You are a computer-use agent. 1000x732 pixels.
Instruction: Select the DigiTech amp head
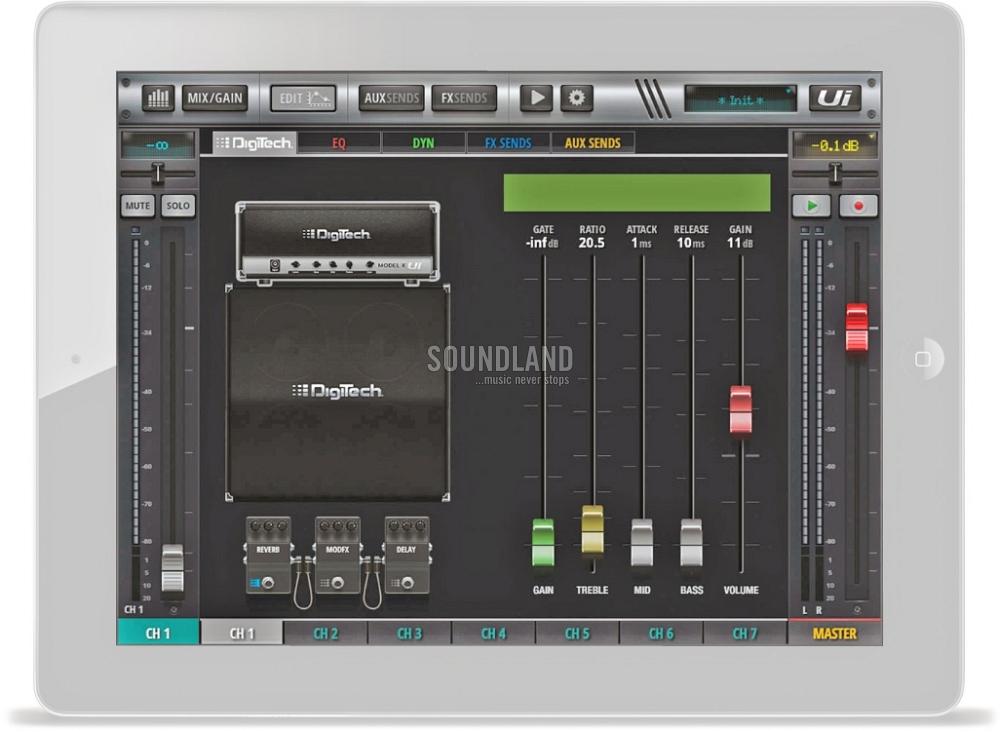pos(337,242)
